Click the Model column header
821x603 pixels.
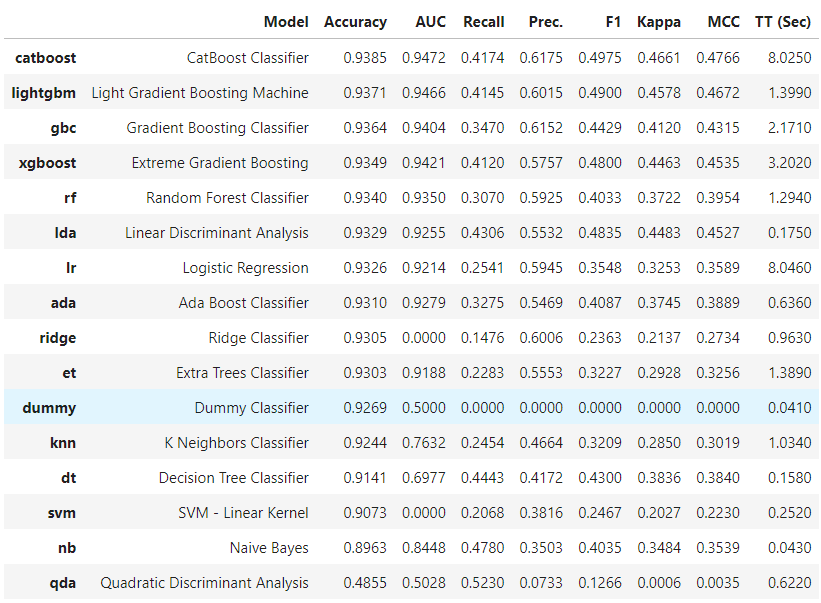click(286, 22)
